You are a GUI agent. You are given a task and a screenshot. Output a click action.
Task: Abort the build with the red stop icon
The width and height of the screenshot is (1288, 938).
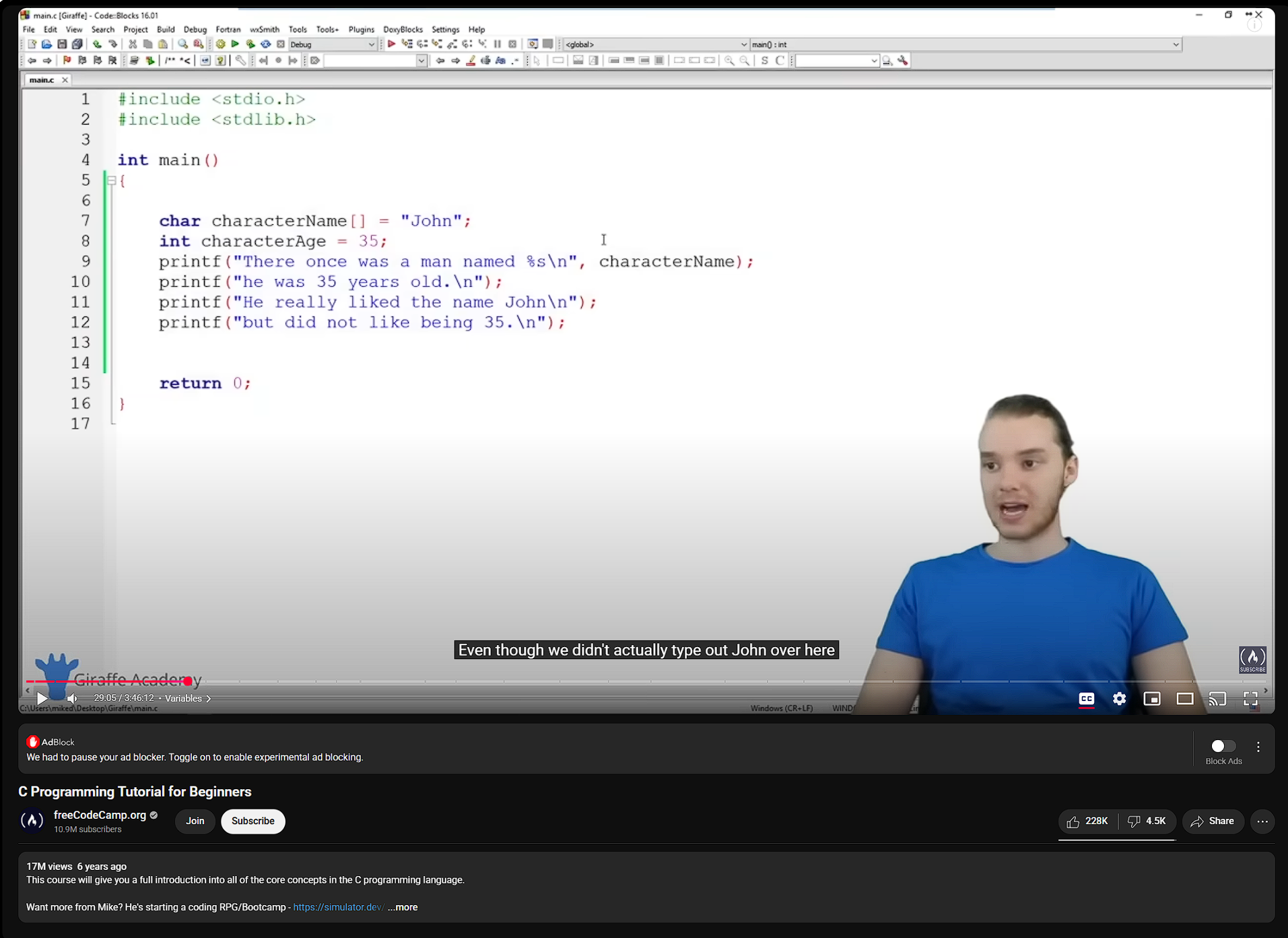tap(281, 44)
